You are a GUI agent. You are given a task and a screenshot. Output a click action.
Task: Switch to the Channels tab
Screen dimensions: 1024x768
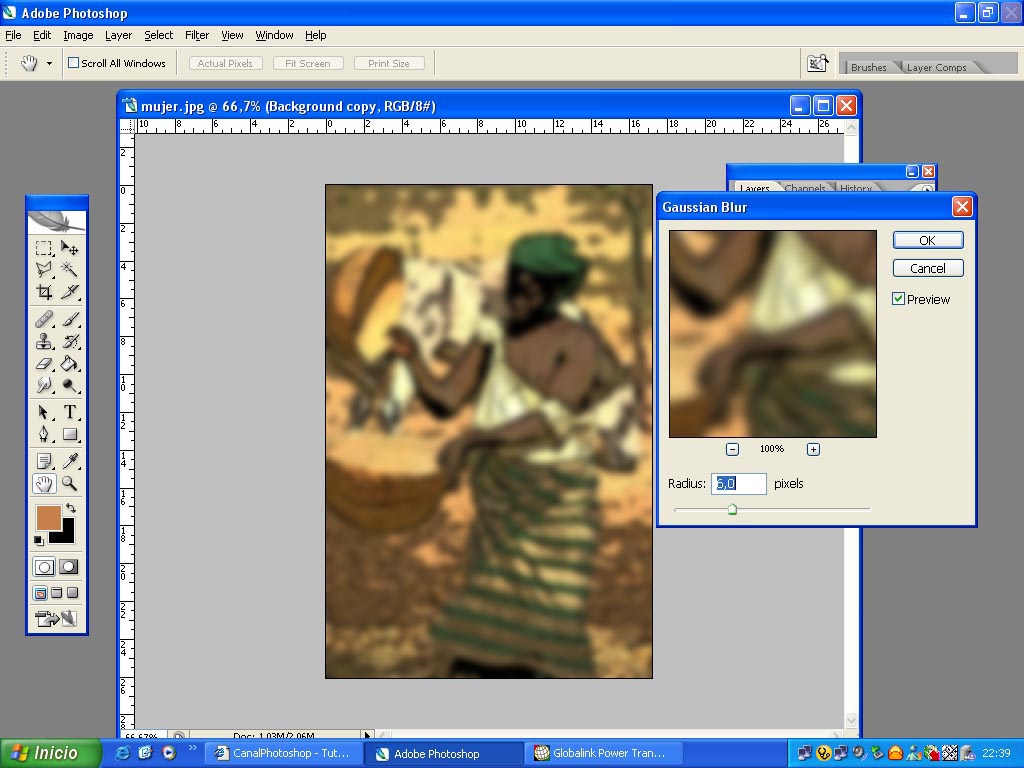click(805, 188)
